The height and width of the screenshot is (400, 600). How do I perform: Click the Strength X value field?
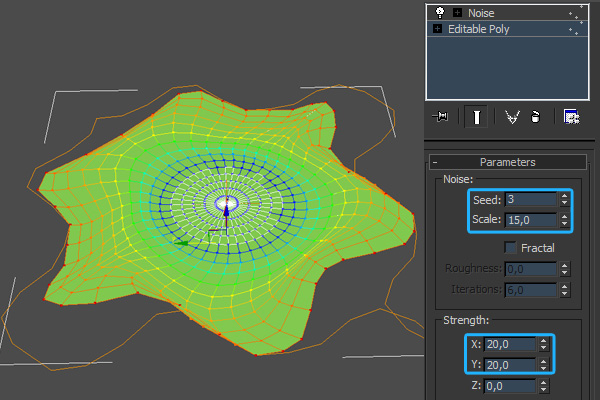tap(509, 343)
